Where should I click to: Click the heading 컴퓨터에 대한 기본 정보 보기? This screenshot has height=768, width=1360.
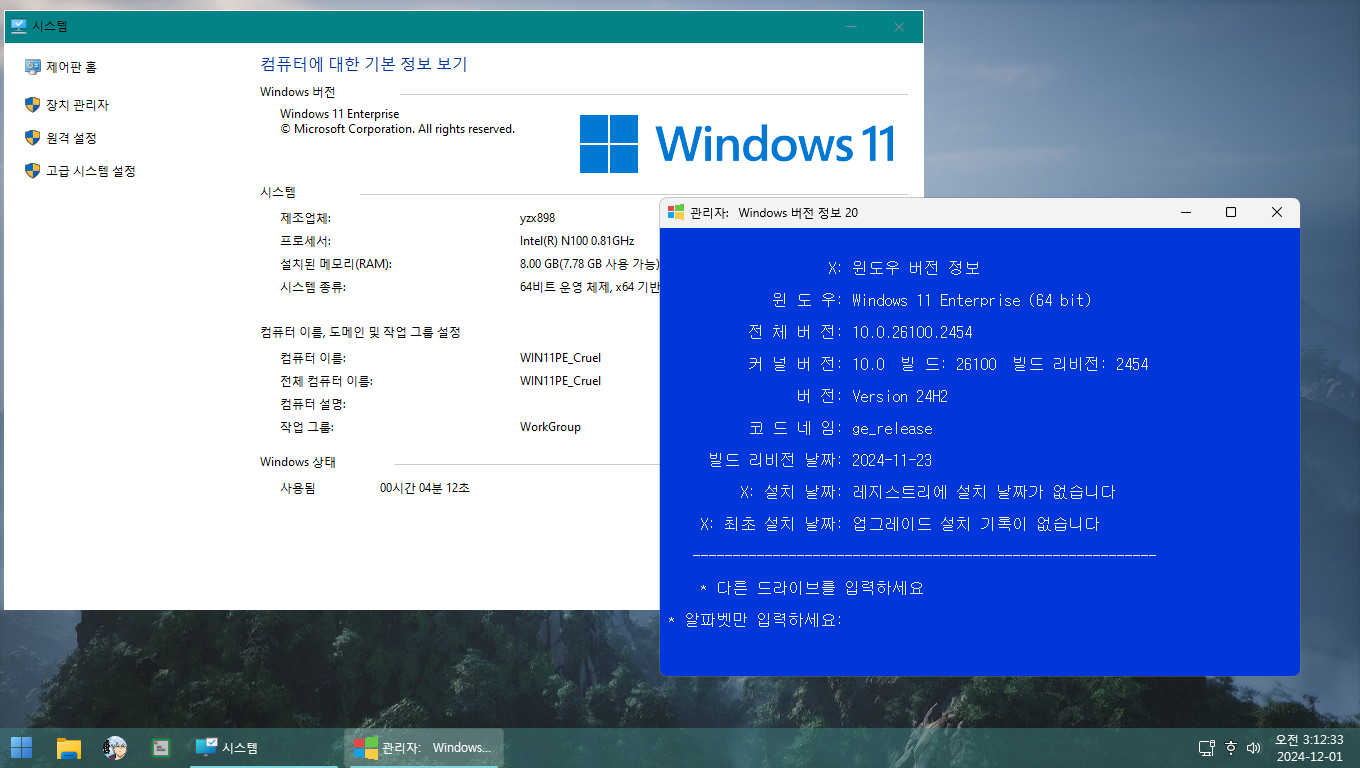(x=364, y=64)
